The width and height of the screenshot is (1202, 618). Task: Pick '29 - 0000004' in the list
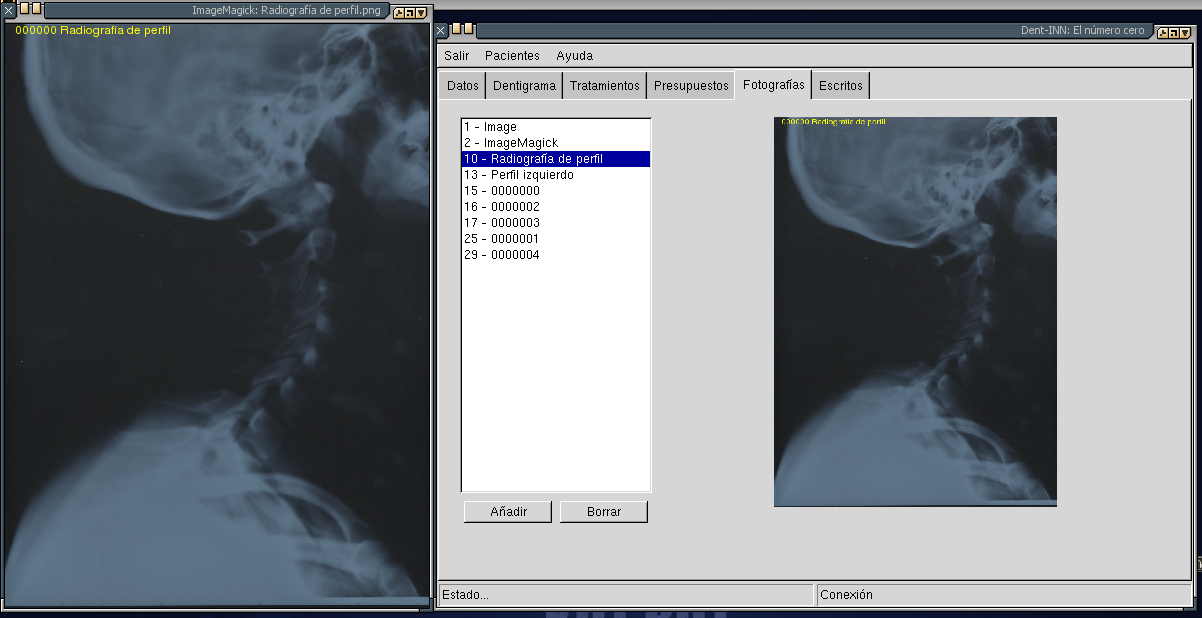point(501,255)
